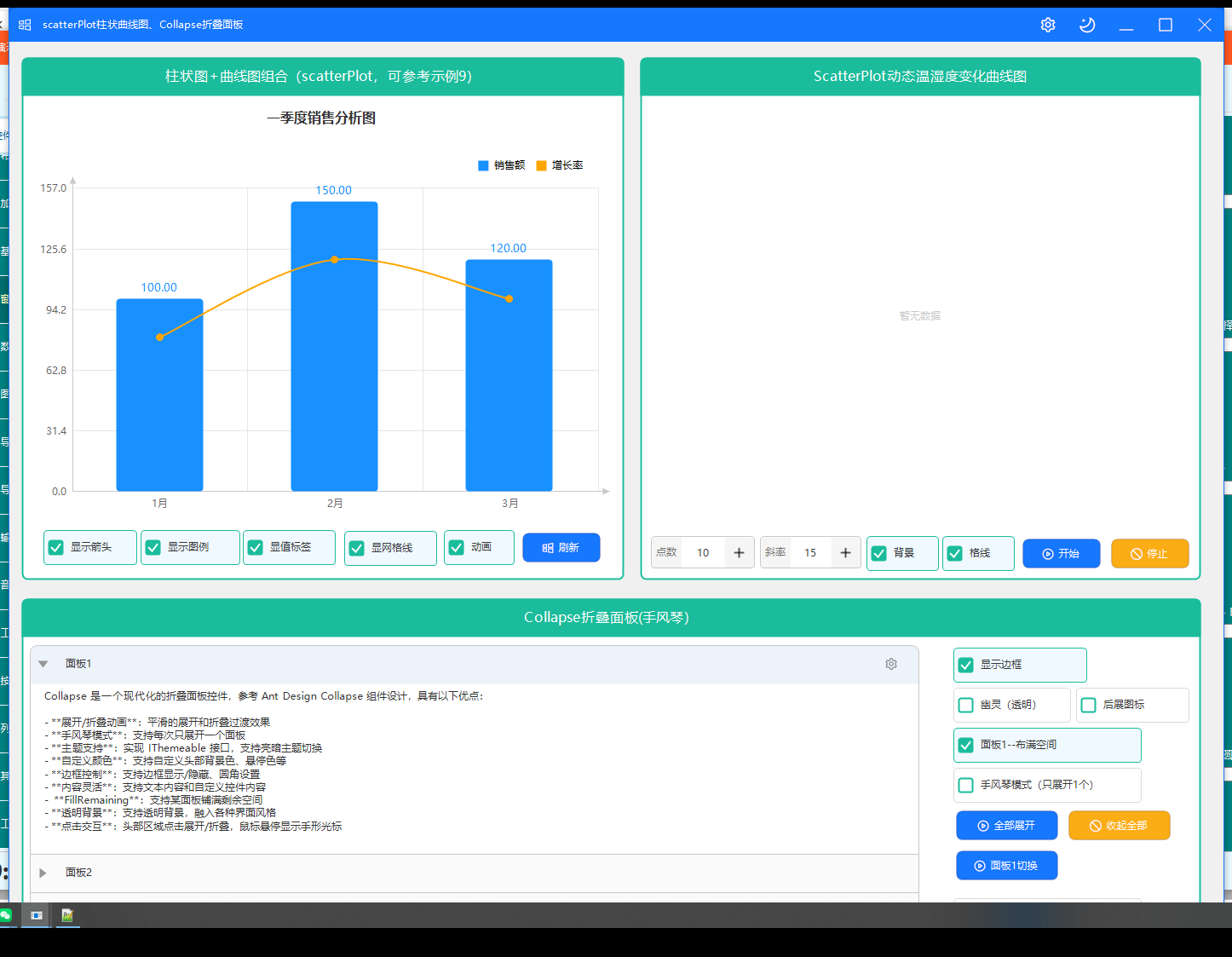Click the 一季度销售分析图 chart title
The width and height of the screenshot is (1232, 957).
tap(321, 118)
